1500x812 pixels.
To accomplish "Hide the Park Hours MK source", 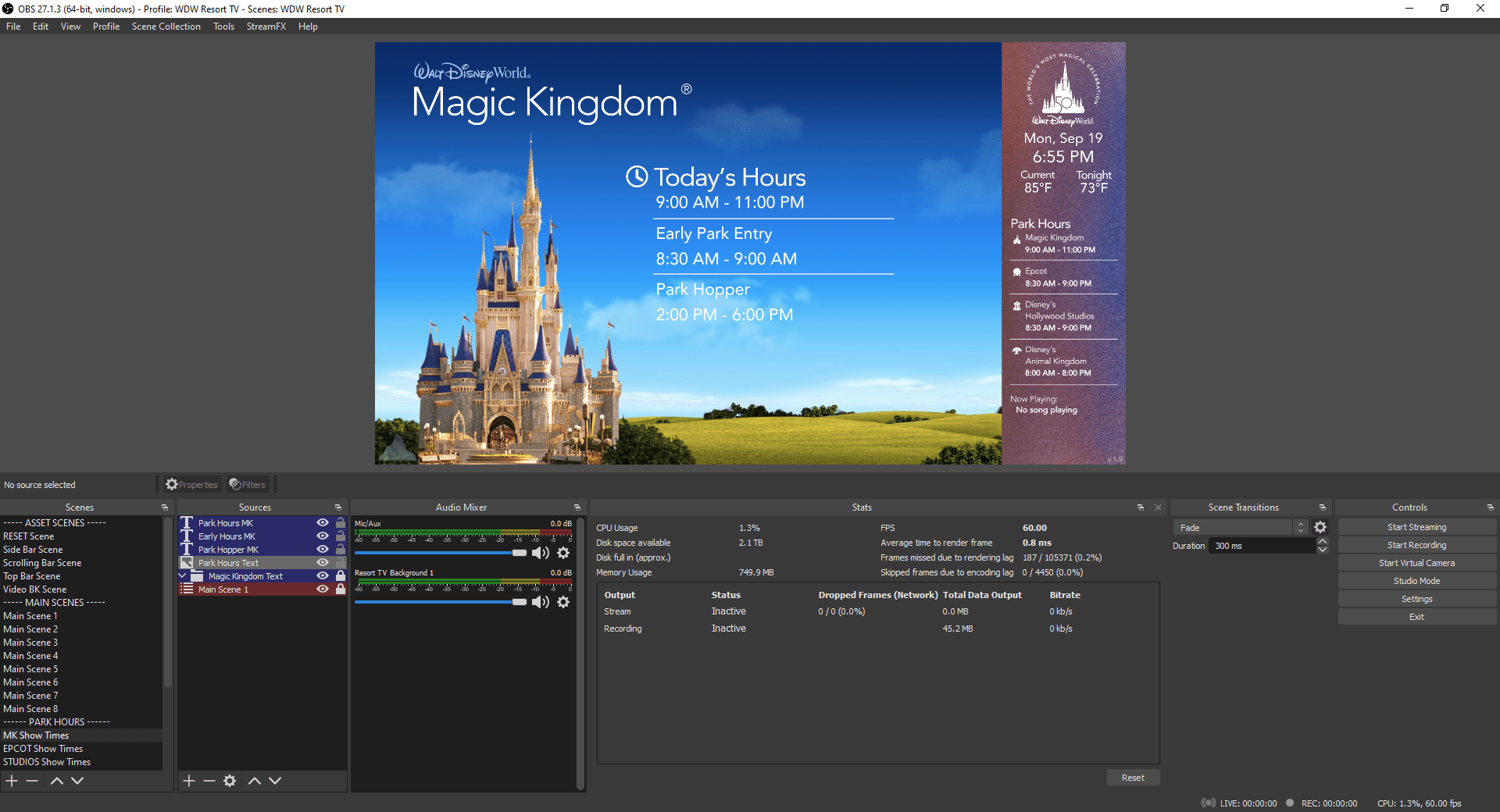I will pos(322,523).
